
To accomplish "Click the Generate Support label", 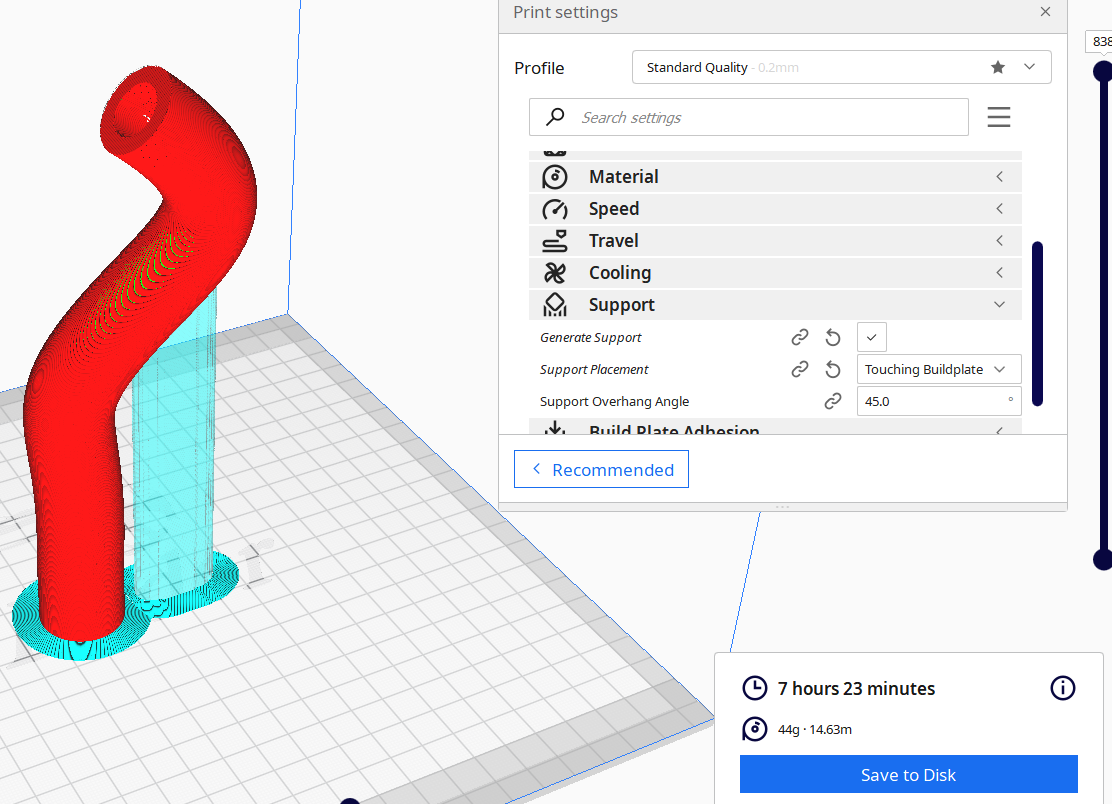I will 591,337.
